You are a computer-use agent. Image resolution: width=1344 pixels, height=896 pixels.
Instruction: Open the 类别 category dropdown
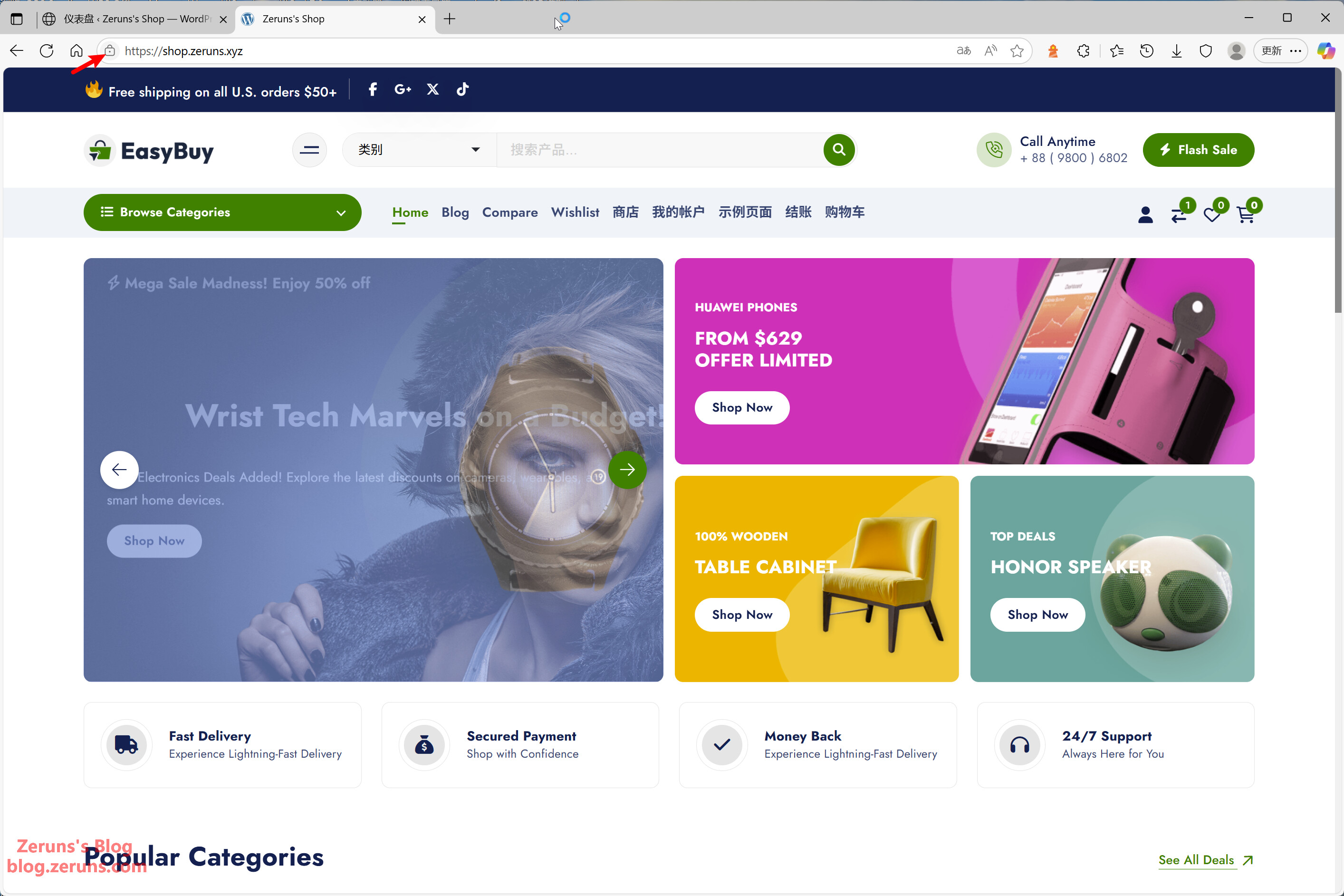coord(419,150)
